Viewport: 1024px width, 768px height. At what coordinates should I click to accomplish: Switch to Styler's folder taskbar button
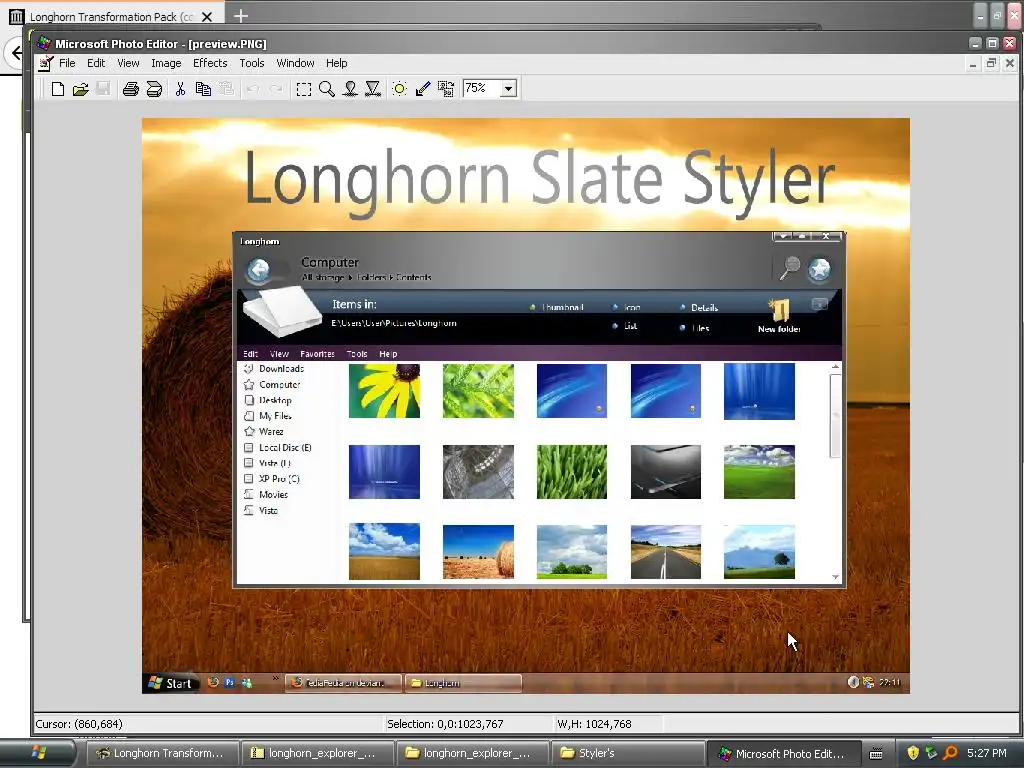627,753
